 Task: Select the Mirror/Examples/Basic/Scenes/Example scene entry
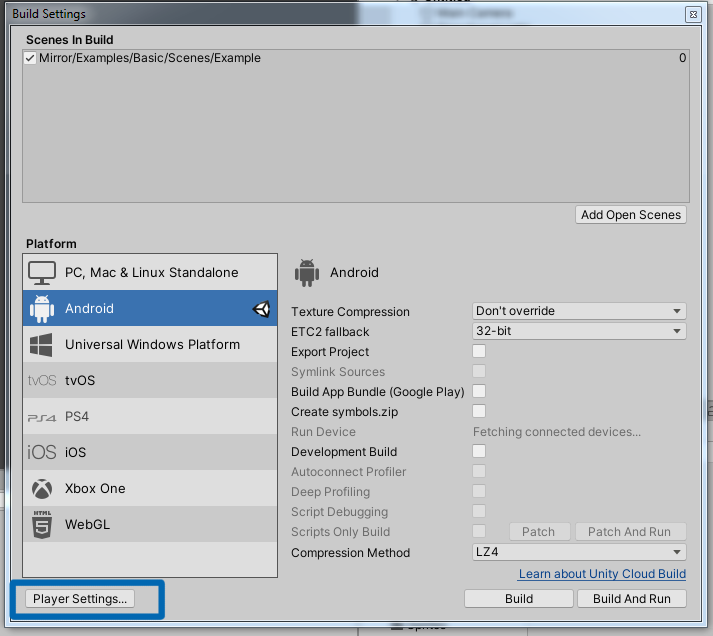pos(356,58)
